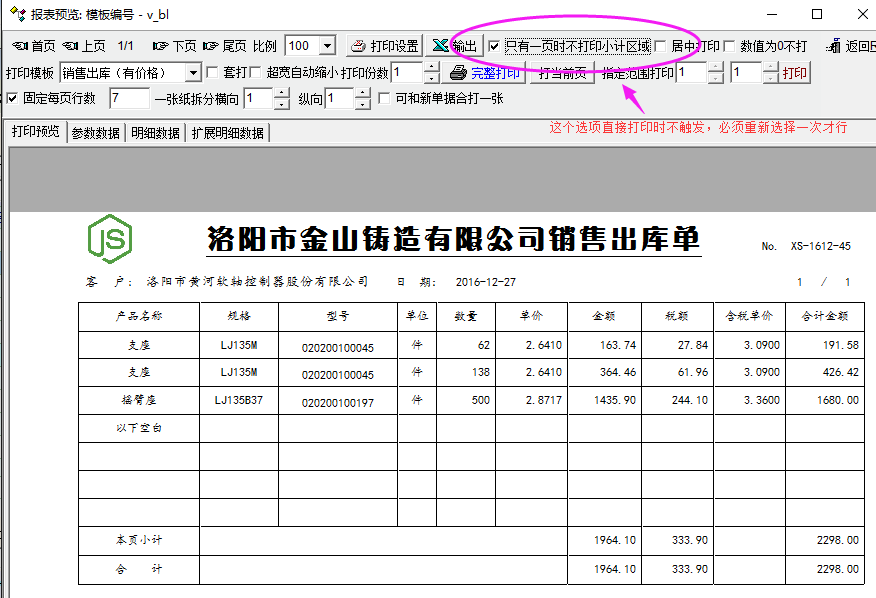Click the green JS company logo
876x598 pixels.
point(111,238)
